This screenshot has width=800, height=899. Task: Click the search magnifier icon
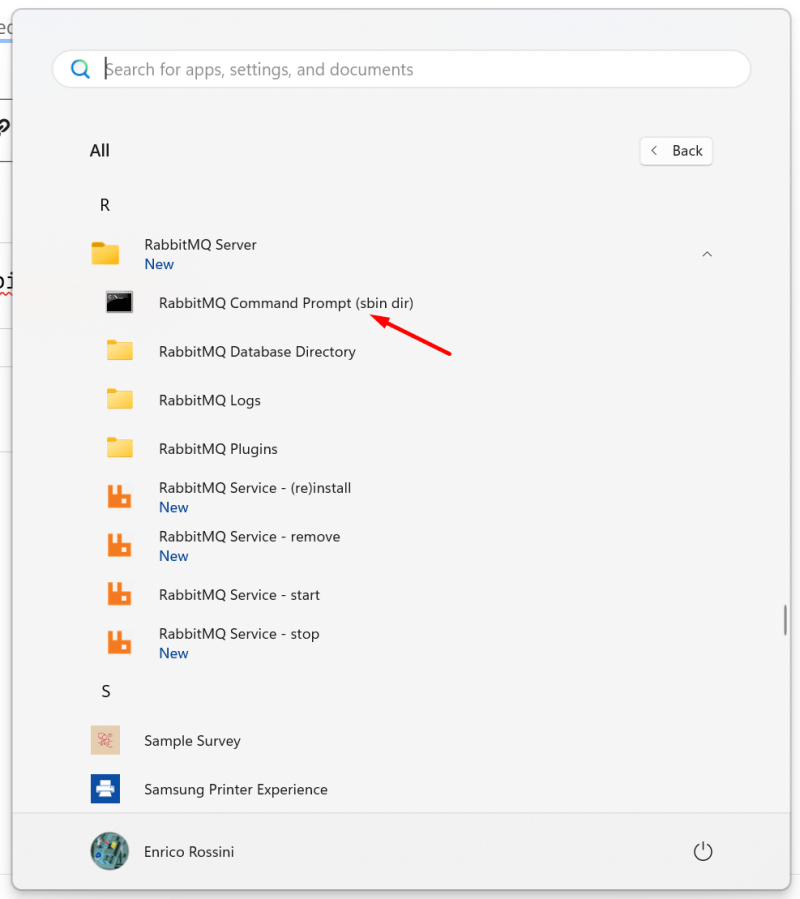80,69
